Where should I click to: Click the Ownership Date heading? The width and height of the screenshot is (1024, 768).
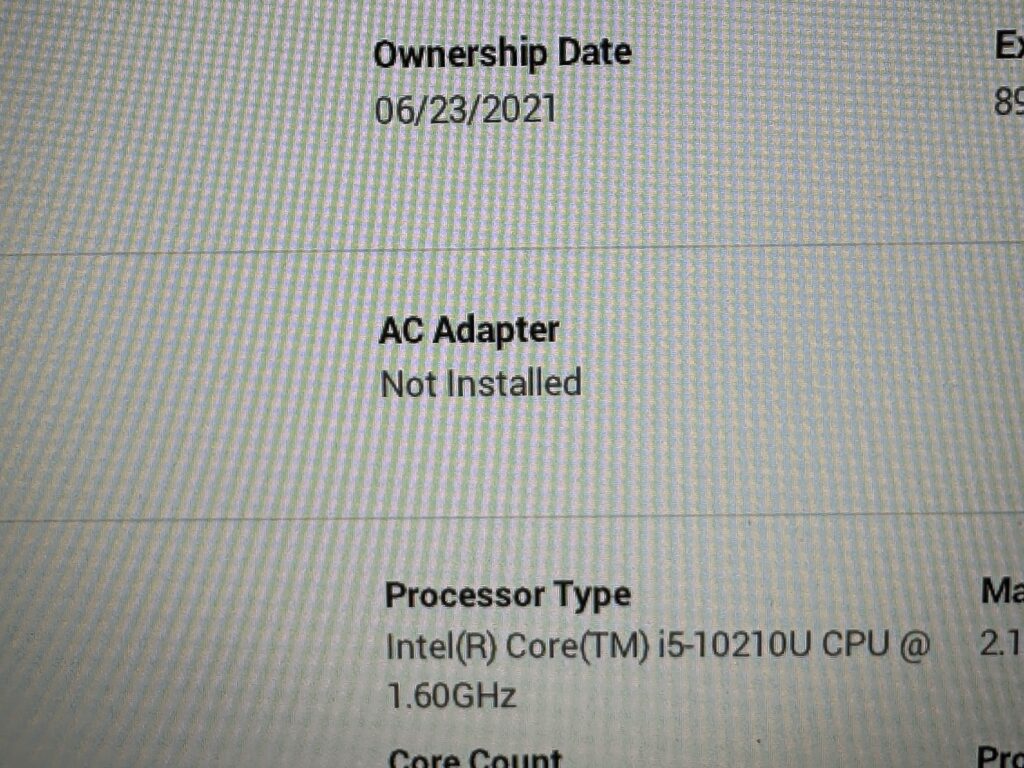pyautogui.click(x=502, y=52)
